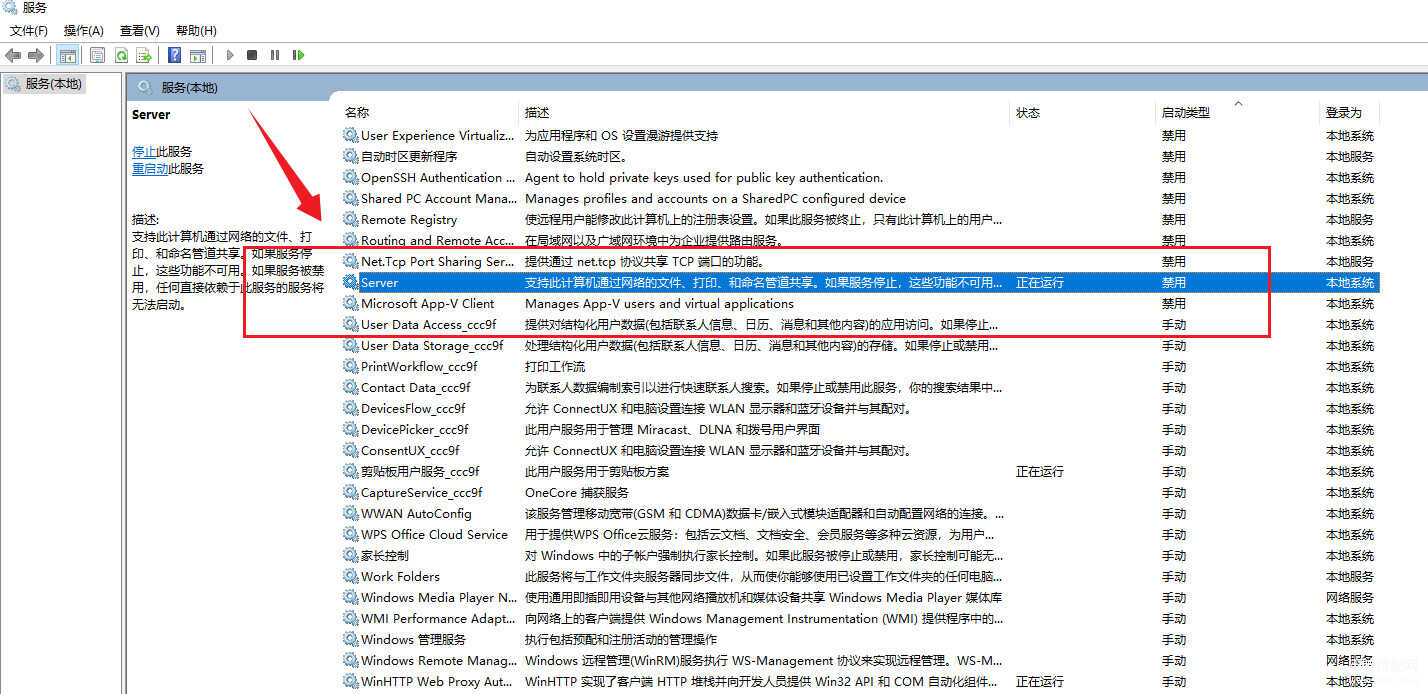Screen dimensions: 1428x694
Task: Click the 停止 link for this service
Action: pos(144,152)
